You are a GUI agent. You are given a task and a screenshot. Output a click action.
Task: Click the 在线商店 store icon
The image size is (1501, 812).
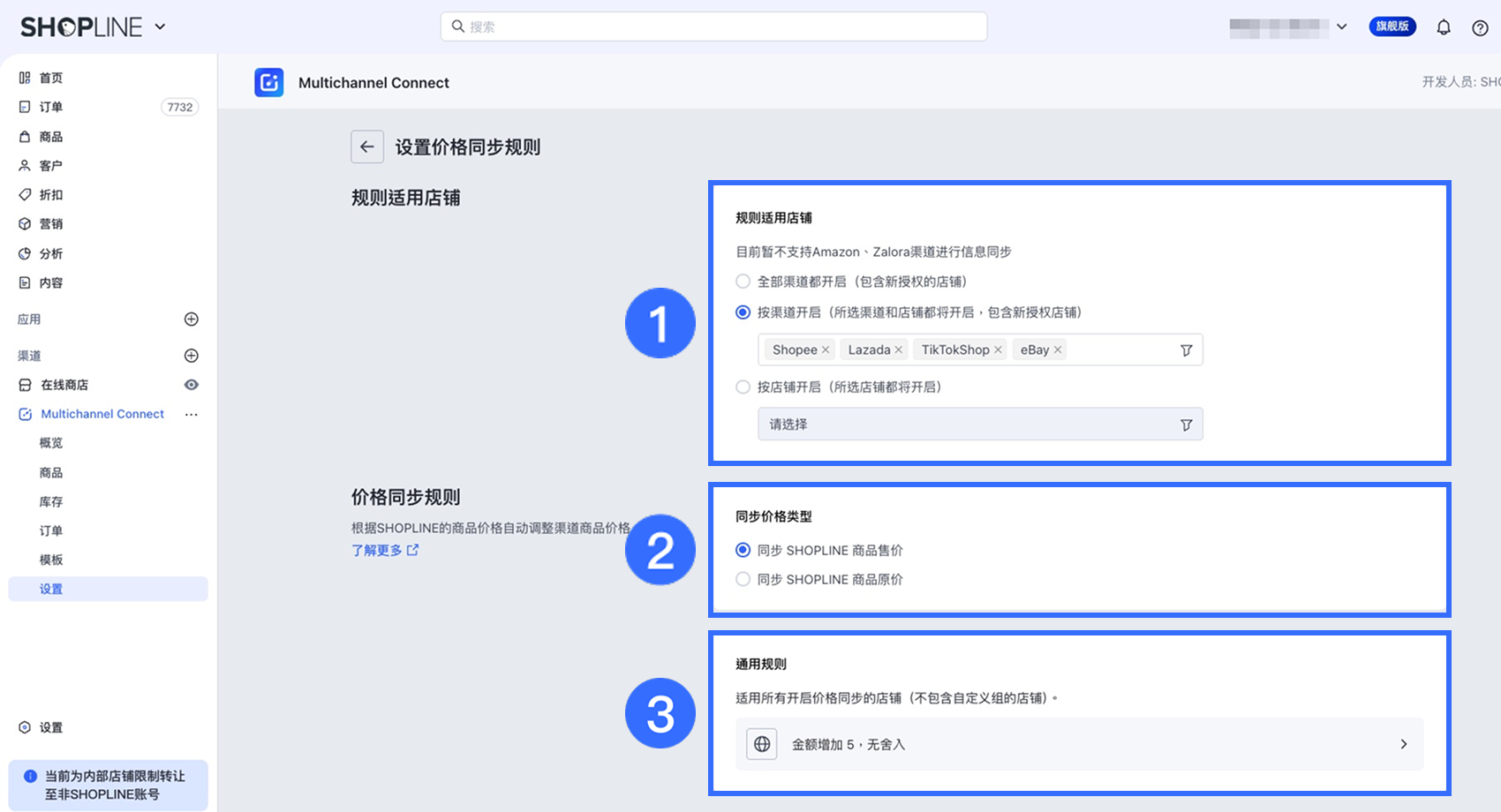[x=25, y=385]
